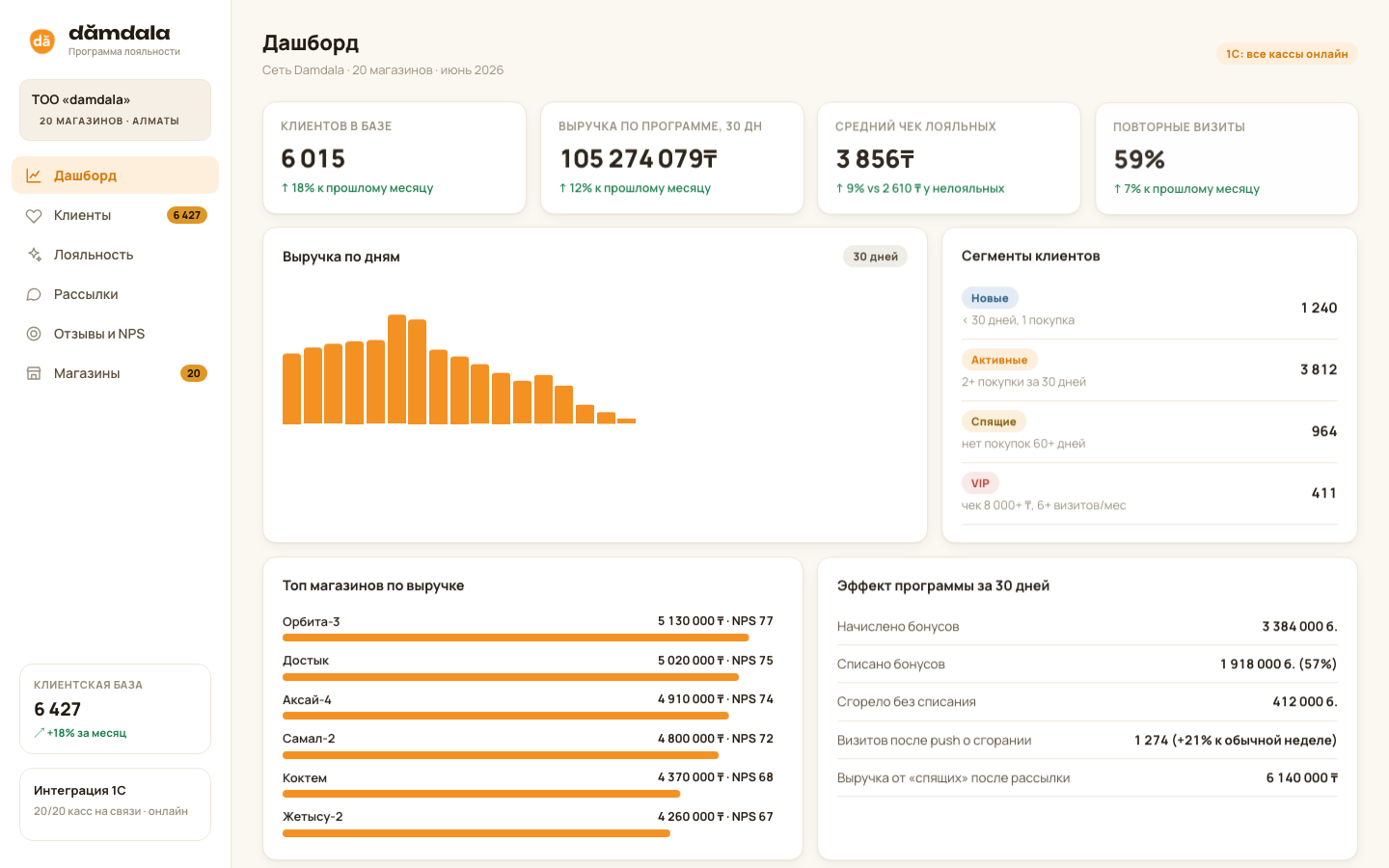Click the tallest bar in Выручка по дням chart
The image size is (1389, 868).
[x=396, y=369]
